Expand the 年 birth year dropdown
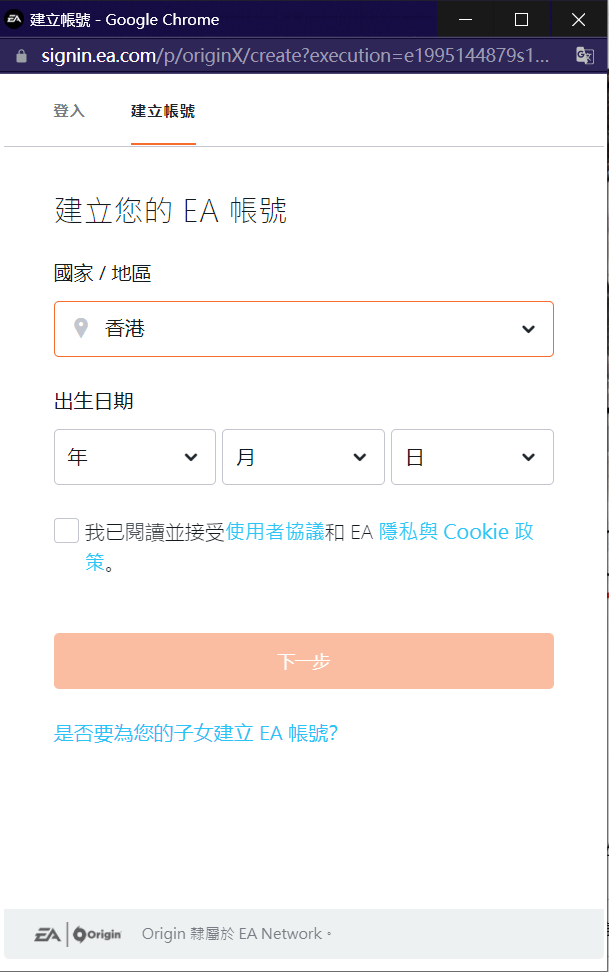The width and height of the screenshot is (609, 972). (x=135, y=457)
